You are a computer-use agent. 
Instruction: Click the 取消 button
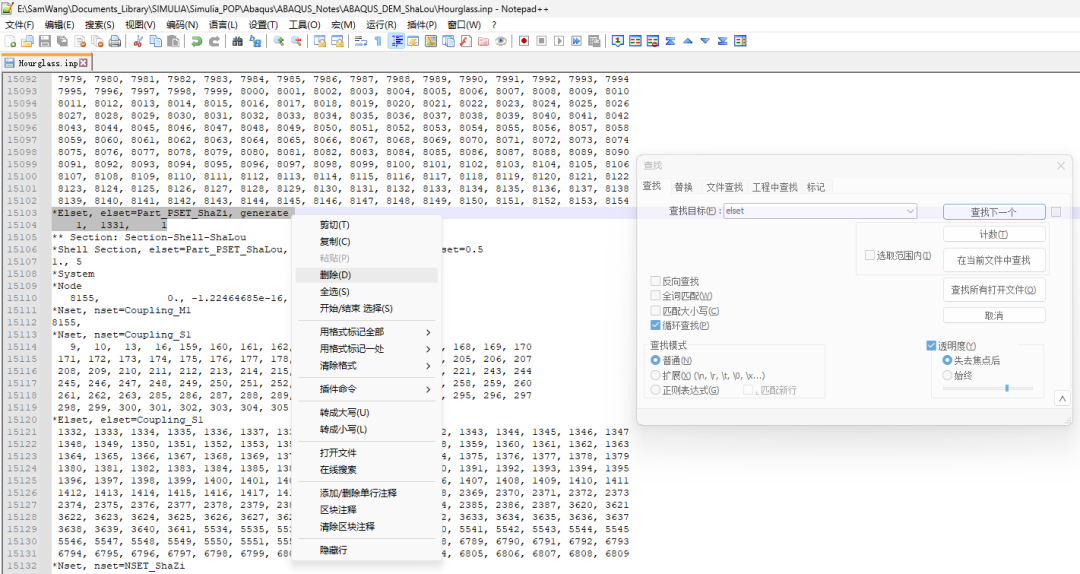[x=994, y=316]
